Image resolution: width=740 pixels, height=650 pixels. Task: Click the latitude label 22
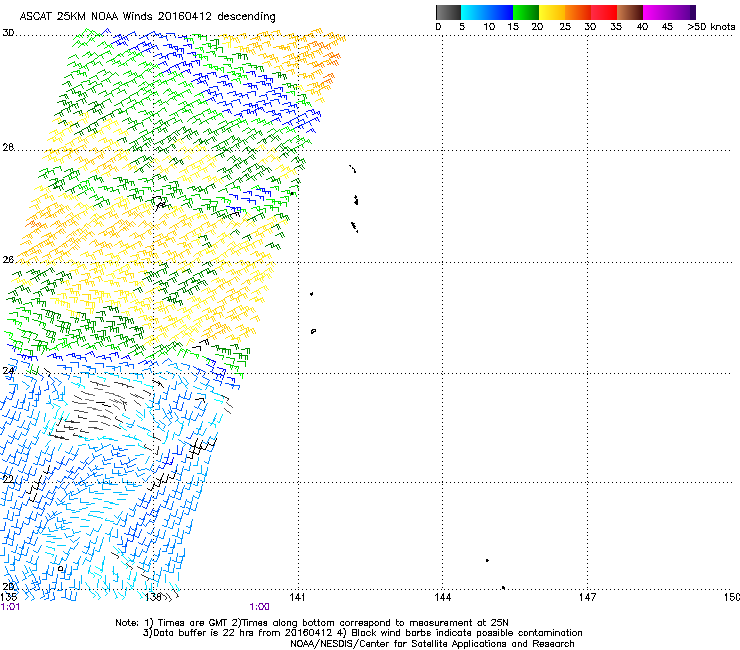[8, 480]
